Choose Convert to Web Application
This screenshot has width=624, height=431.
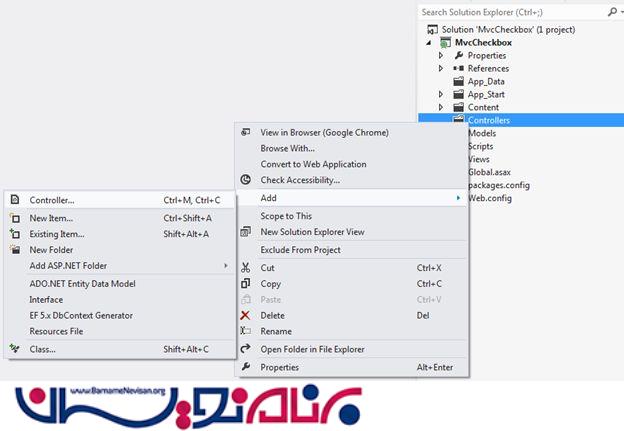click(x=313, y=164)
